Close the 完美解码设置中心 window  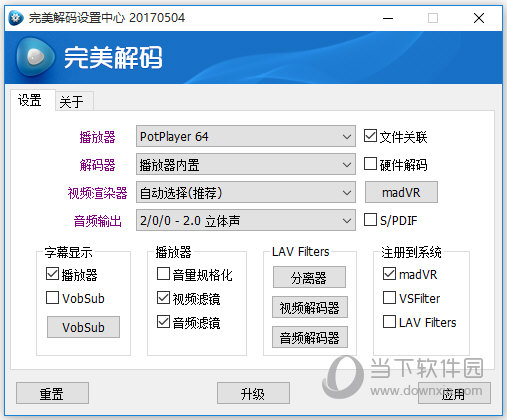tap(479, 18)
